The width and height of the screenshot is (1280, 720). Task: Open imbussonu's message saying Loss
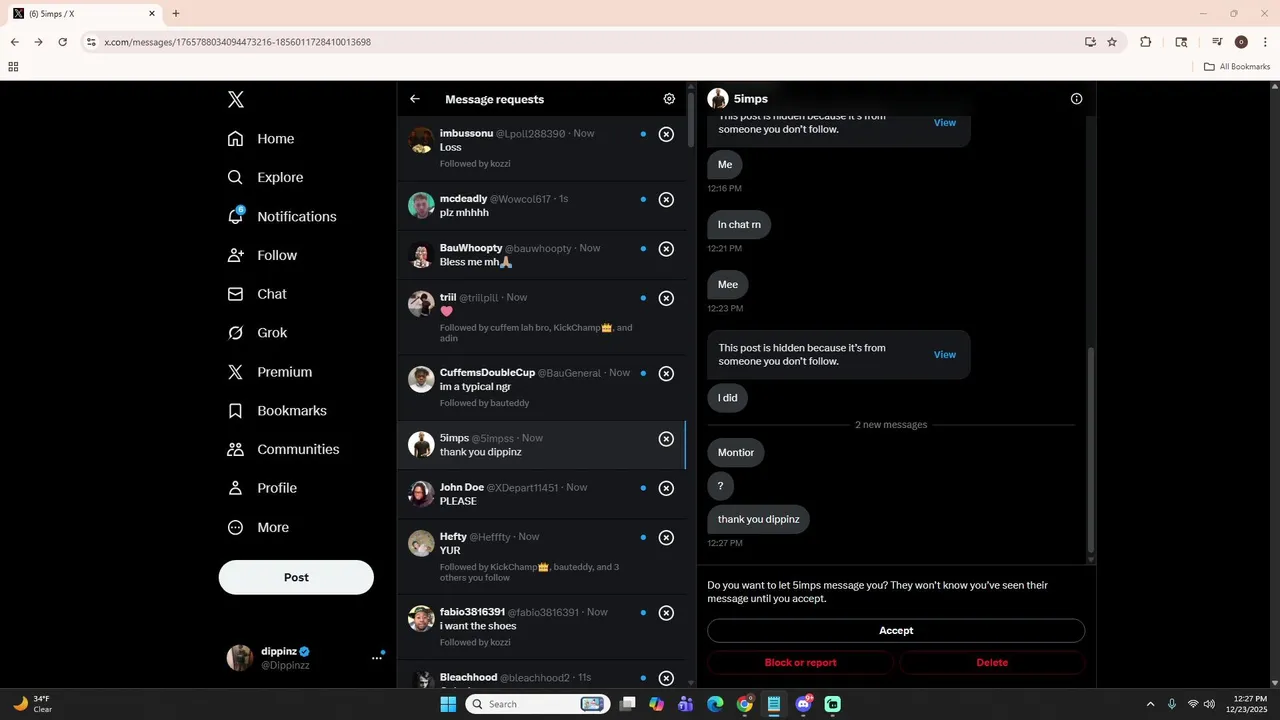542,148
